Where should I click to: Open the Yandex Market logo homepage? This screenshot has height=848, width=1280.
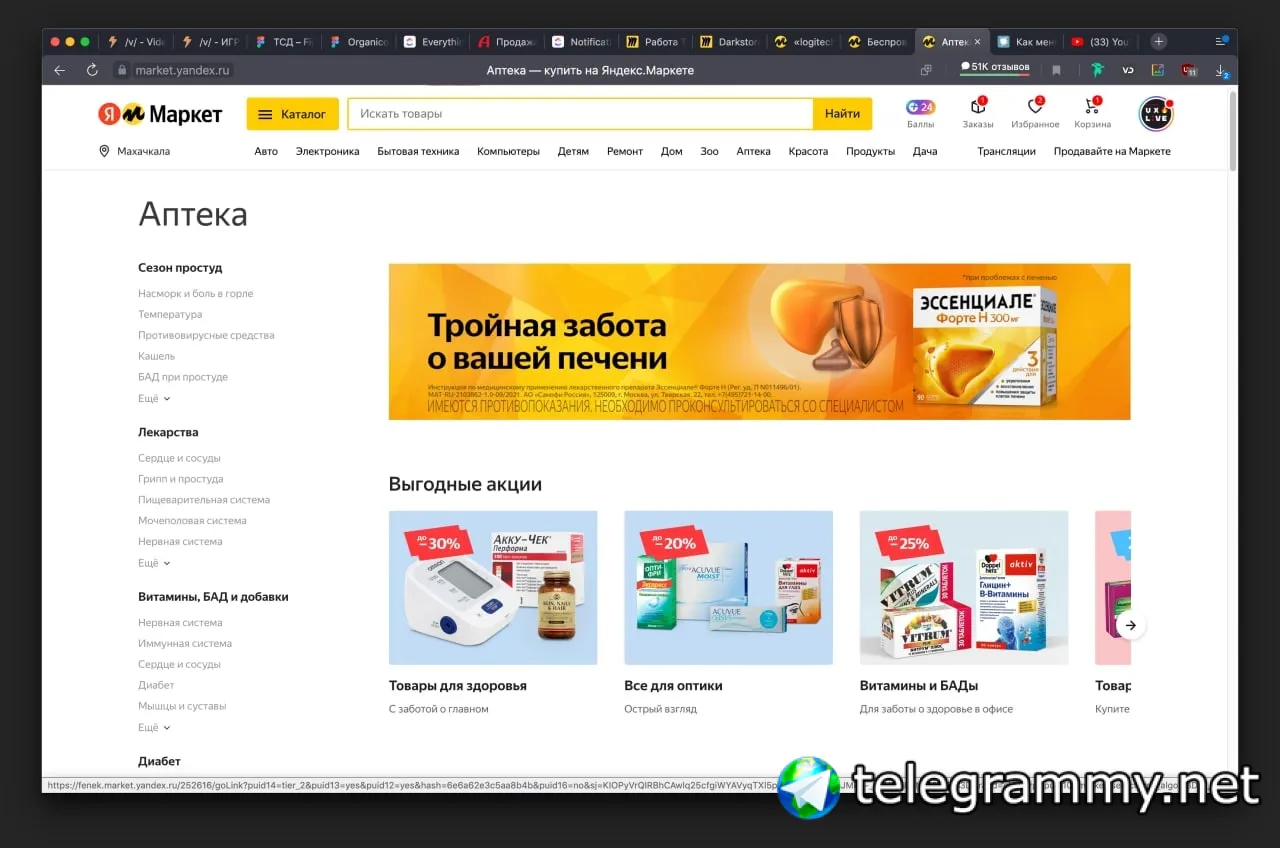point(160,114)
